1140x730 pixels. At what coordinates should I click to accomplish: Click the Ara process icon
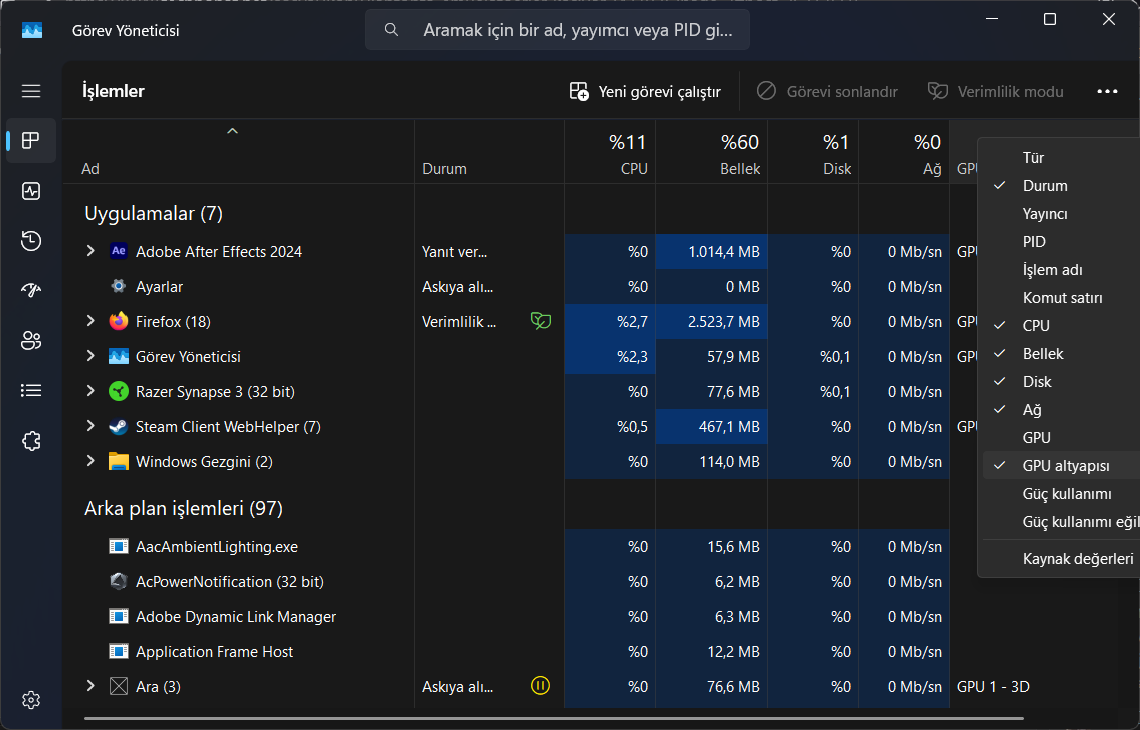point(119,686)
